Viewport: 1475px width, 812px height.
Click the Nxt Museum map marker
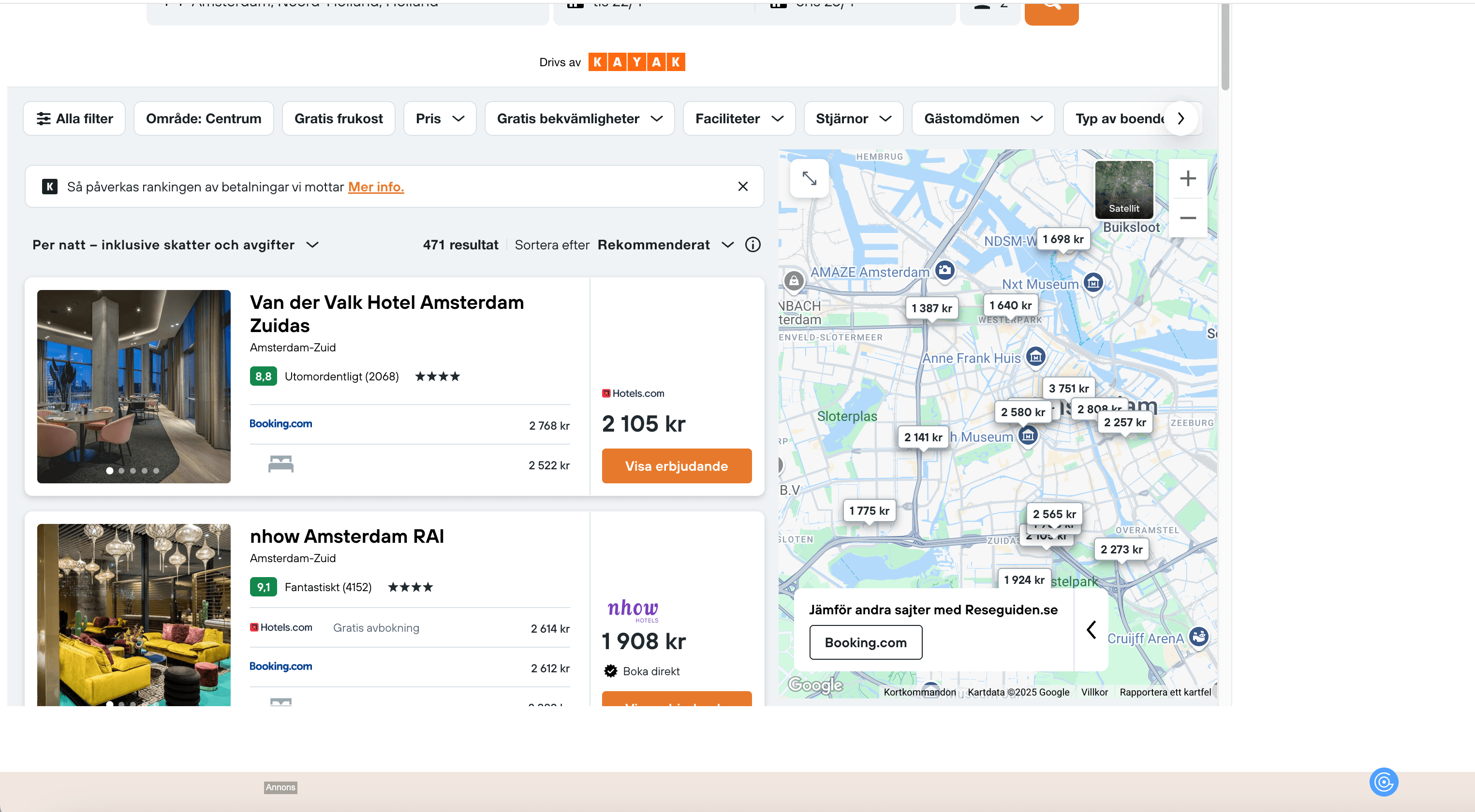[1093, 283]
